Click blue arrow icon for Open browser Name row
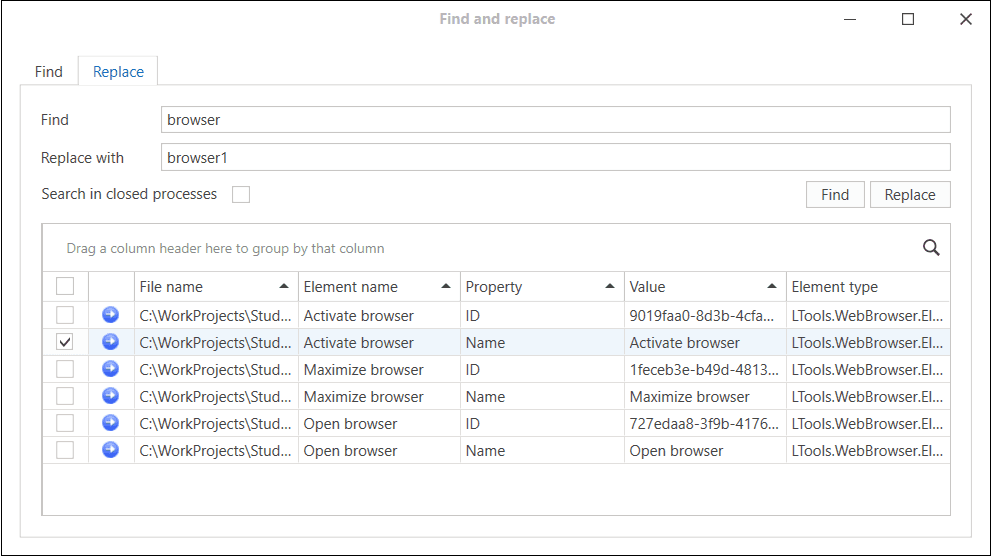 pos(111,450)
